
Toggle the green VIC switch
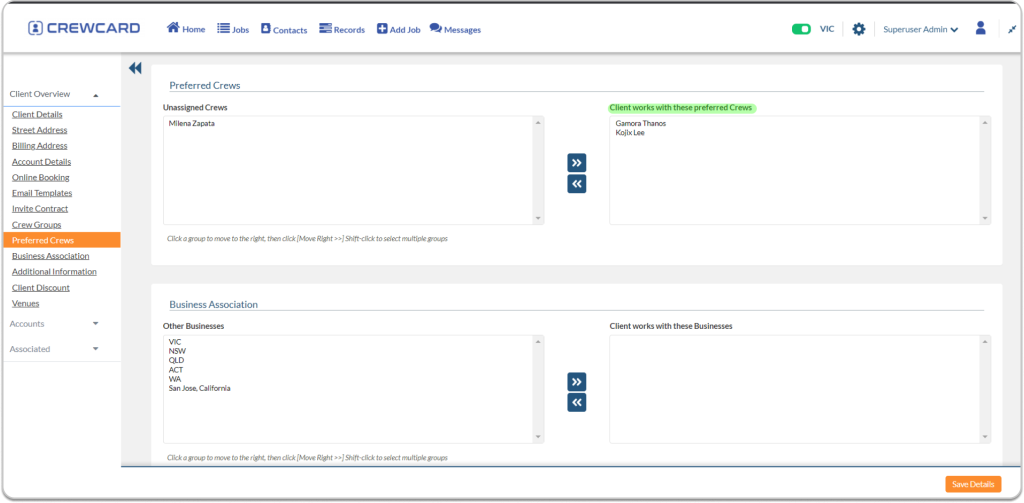click(x=801, y=29)
